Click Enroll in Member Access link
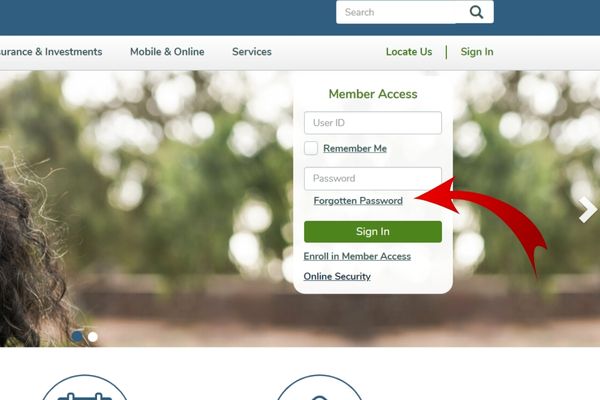Image resolution: width=600 pixels, height=400 pixels. (357, 256)
